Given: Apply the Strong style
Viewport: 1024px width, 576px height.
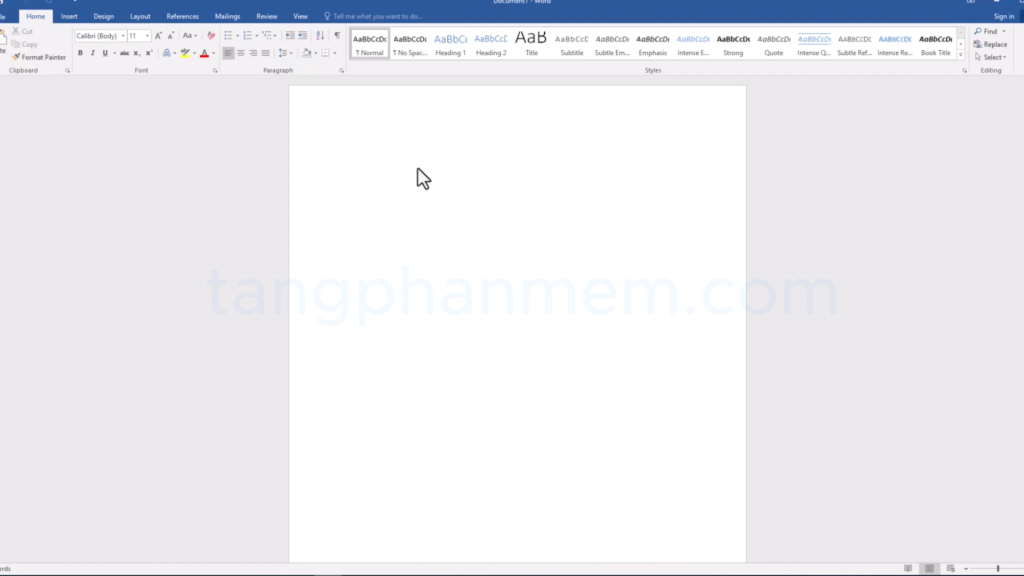Looking at the screenshot, I should 733,44.
